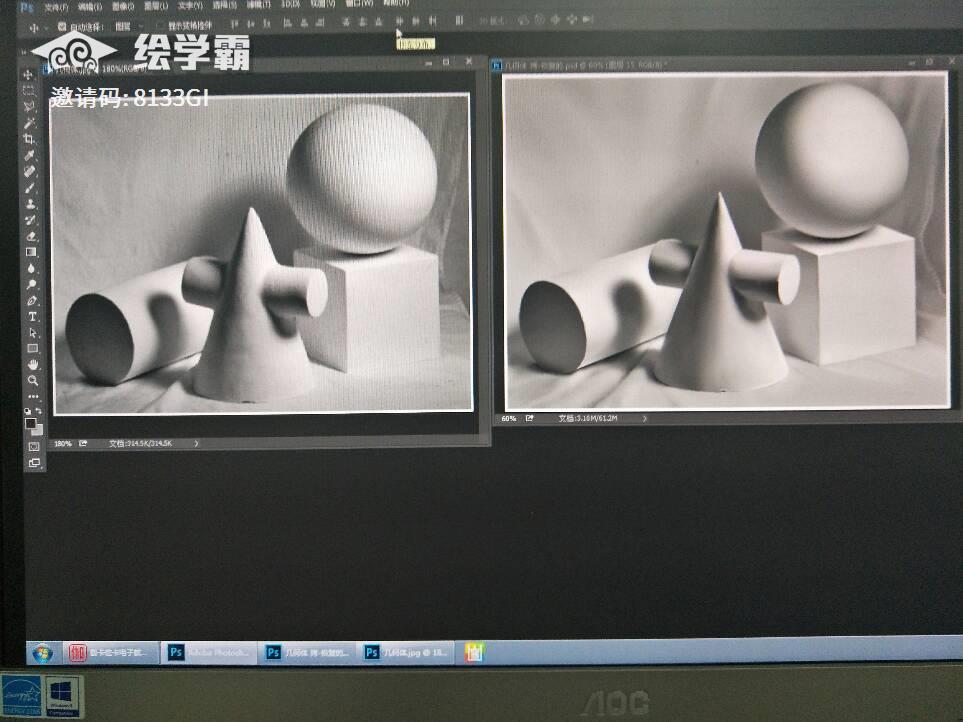
Task: Open the Windows Start button
Action: click(42, 653)
